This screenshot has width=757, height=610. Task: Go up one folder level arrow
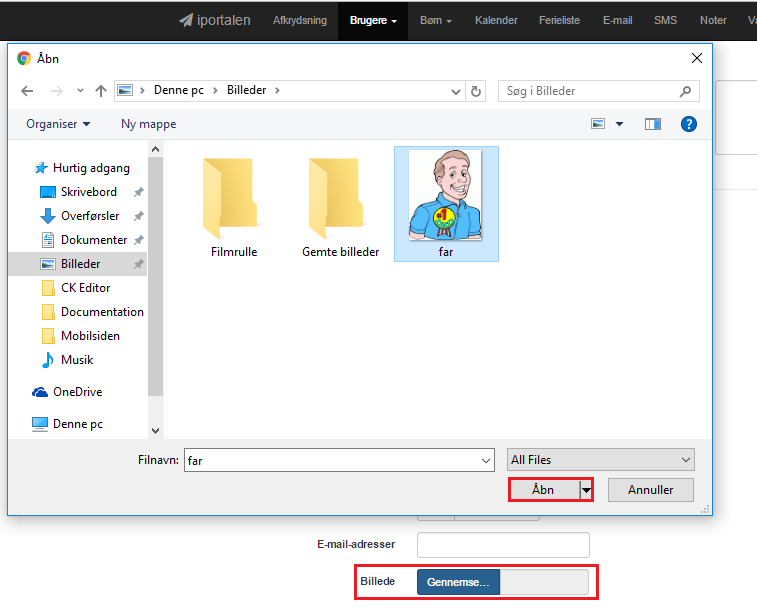point(100,91)
